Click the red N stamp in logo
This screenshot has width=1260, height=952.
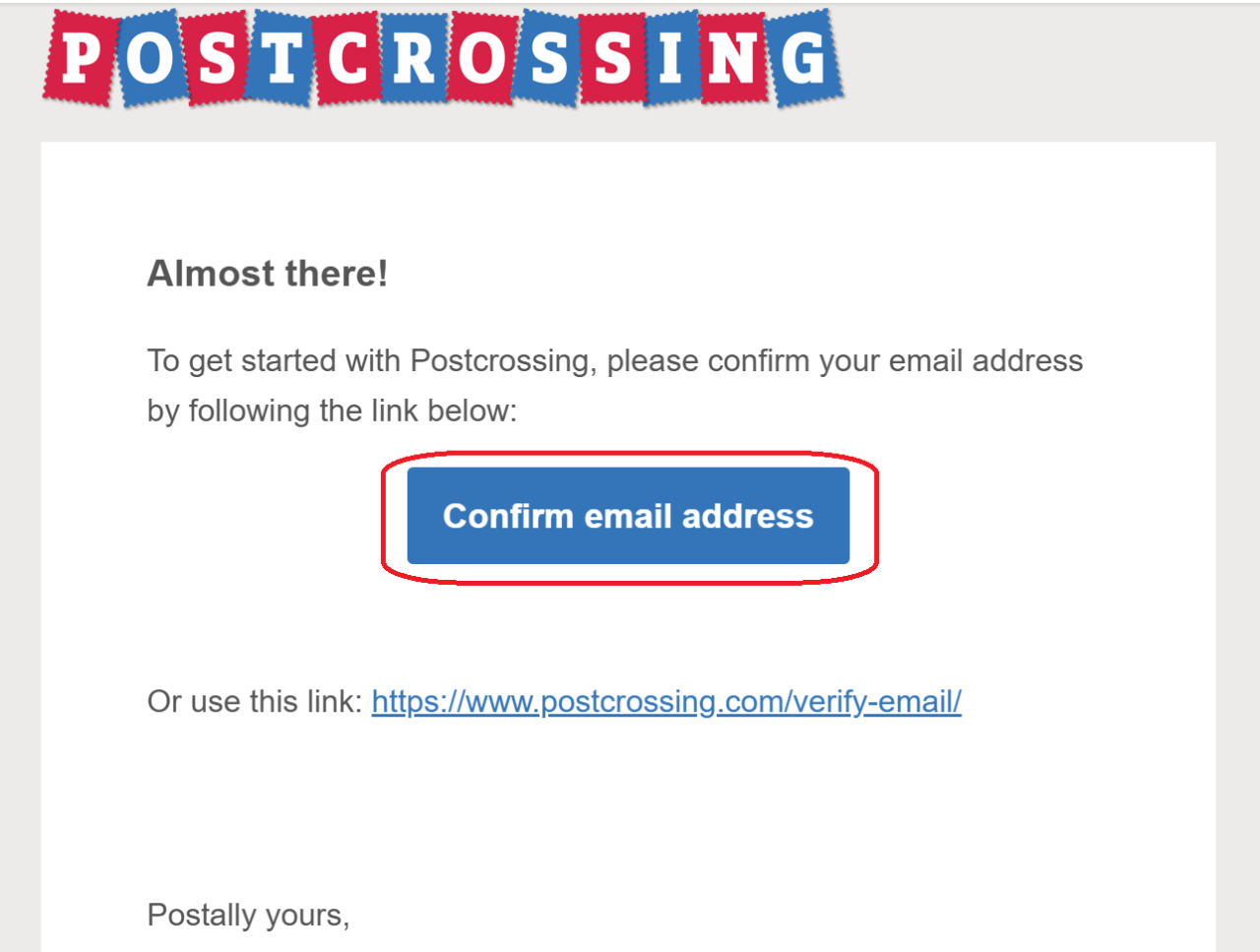[x=733, y=58]
